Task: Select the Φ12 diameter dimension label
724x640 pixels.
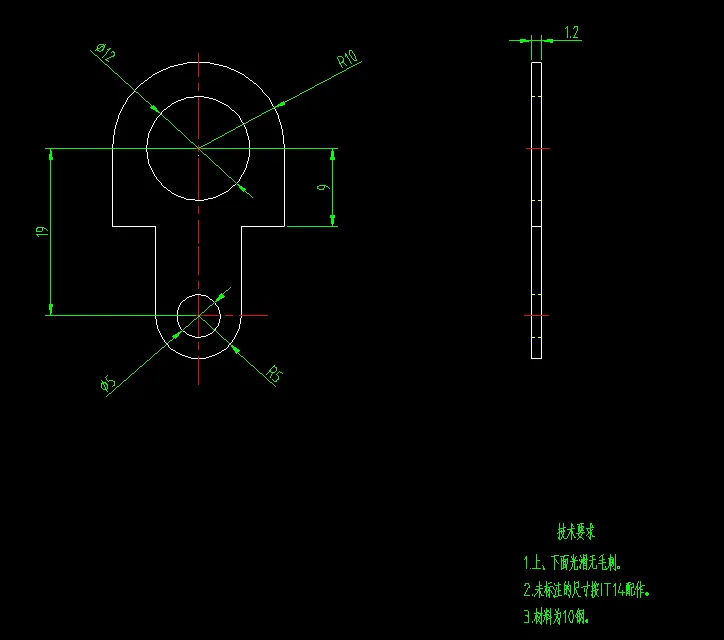Action: (106, 52)
